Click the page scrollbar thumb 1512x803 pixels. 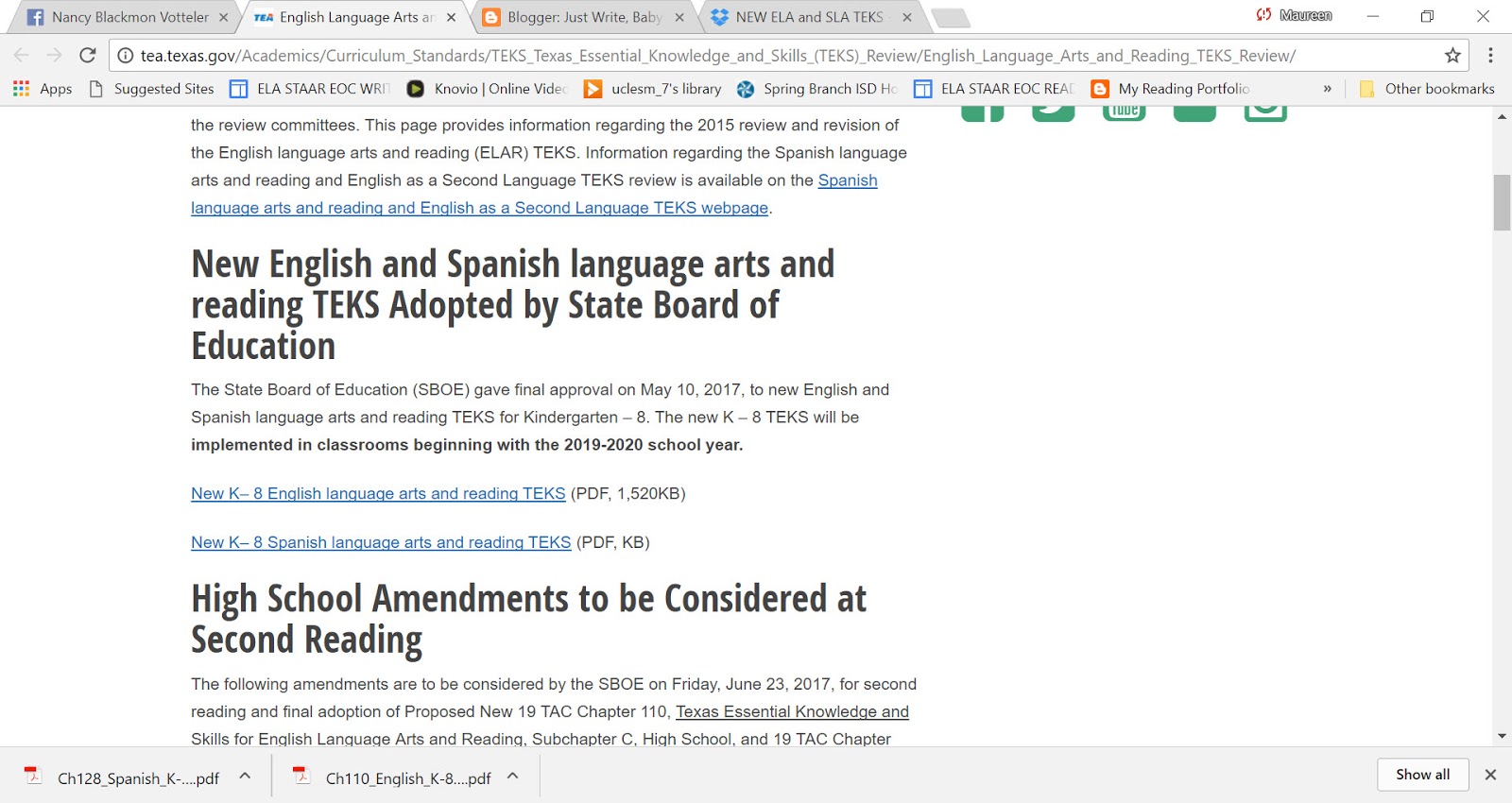1502,202
